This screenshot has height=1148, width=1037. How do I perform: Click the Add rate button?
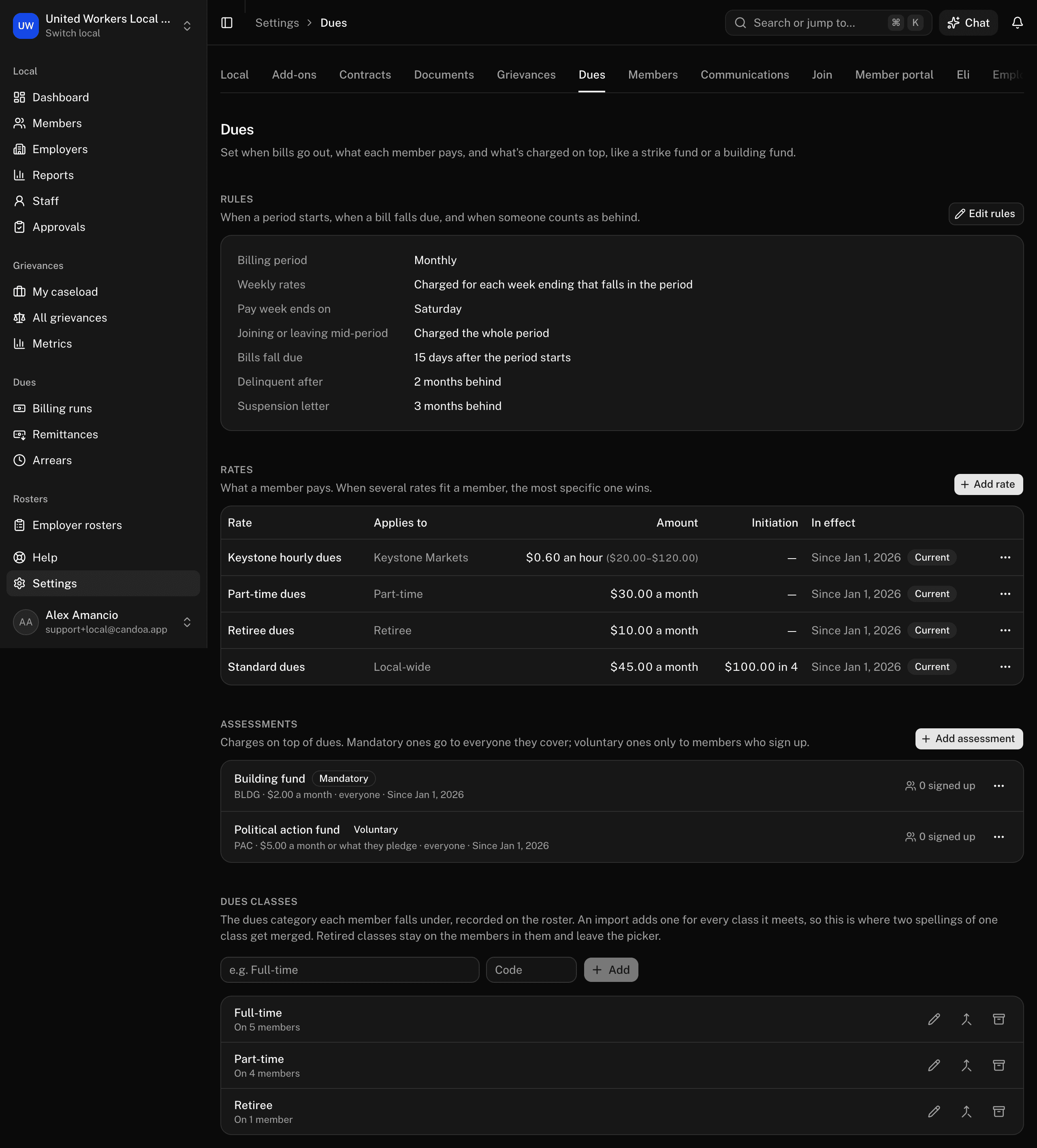pyautogui.click(x=988, y=484)
